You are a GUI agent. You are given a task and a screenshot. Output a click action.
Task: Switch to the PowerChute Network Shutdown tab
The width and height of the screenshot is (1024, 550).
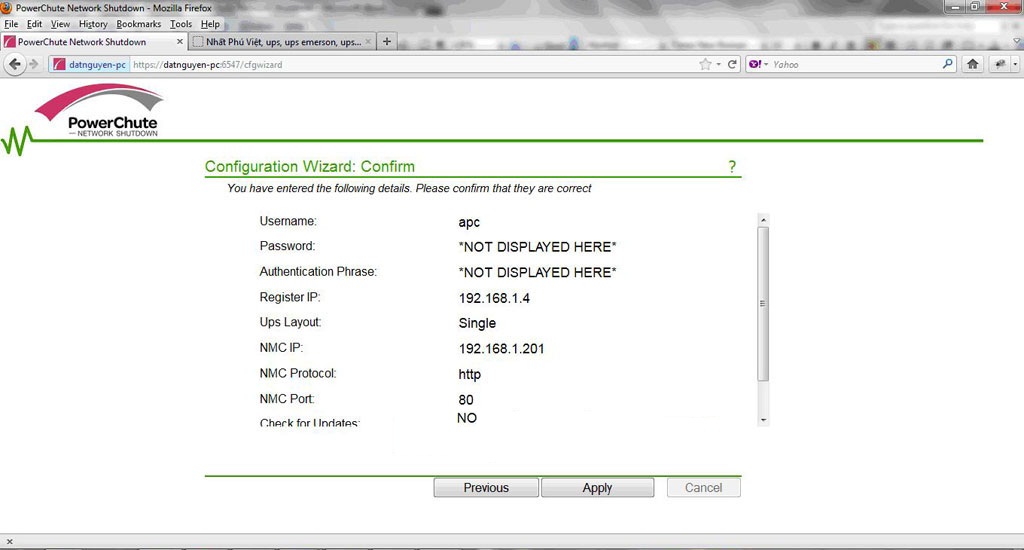94,41
